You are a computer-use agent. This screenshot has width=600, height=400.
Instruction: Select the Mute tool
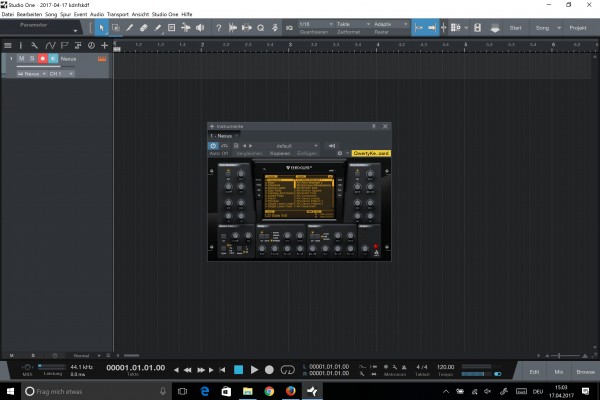[x=171, y=28]
